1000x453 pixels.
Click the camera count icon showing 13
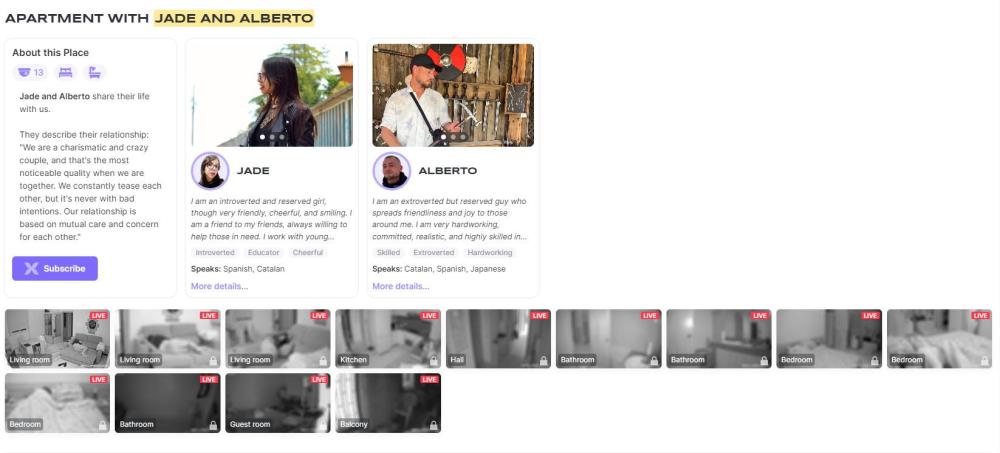31,72
